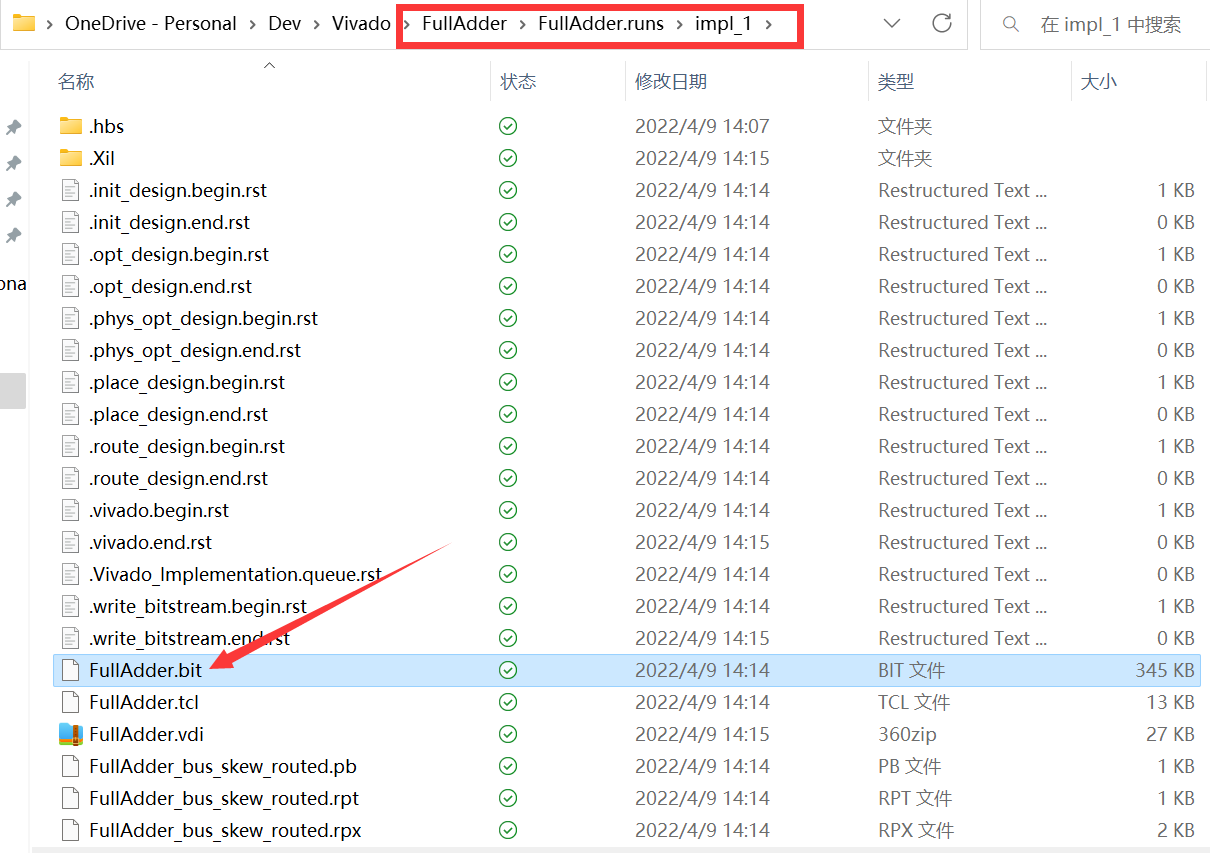Select FullAdder_bus_skew_routed.rpt file
The height and width of the screenshot is (853, 1210).
pyautogui.click(x=223, y=798)
